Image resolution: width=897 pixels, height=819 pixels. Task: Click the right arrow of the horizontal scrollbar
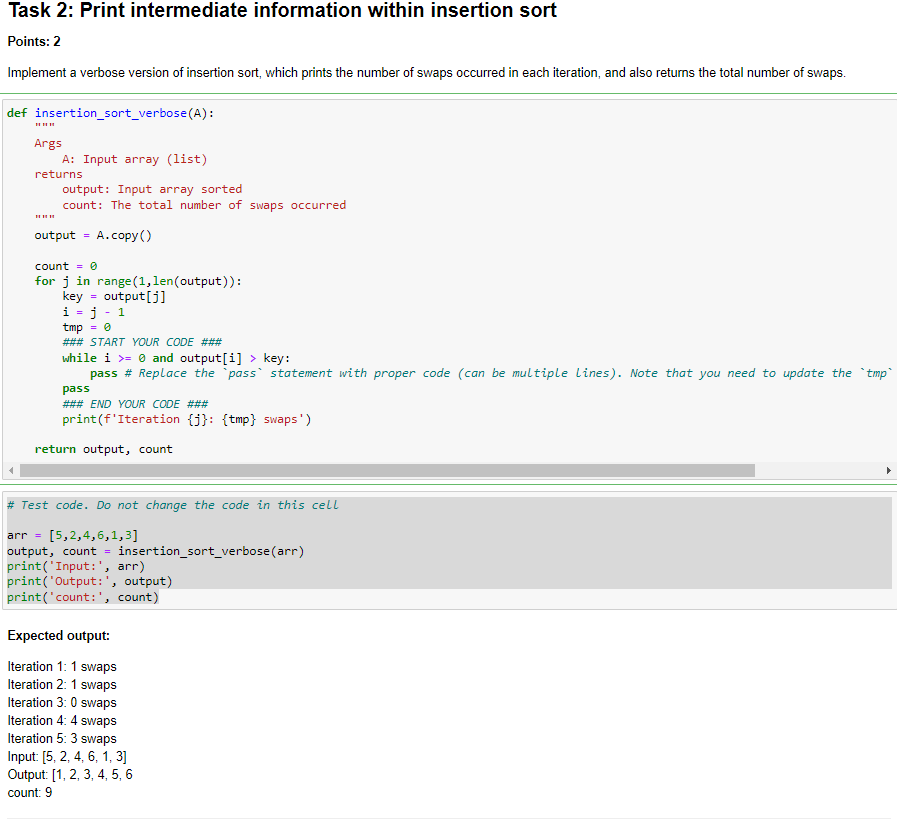(888, 471)
